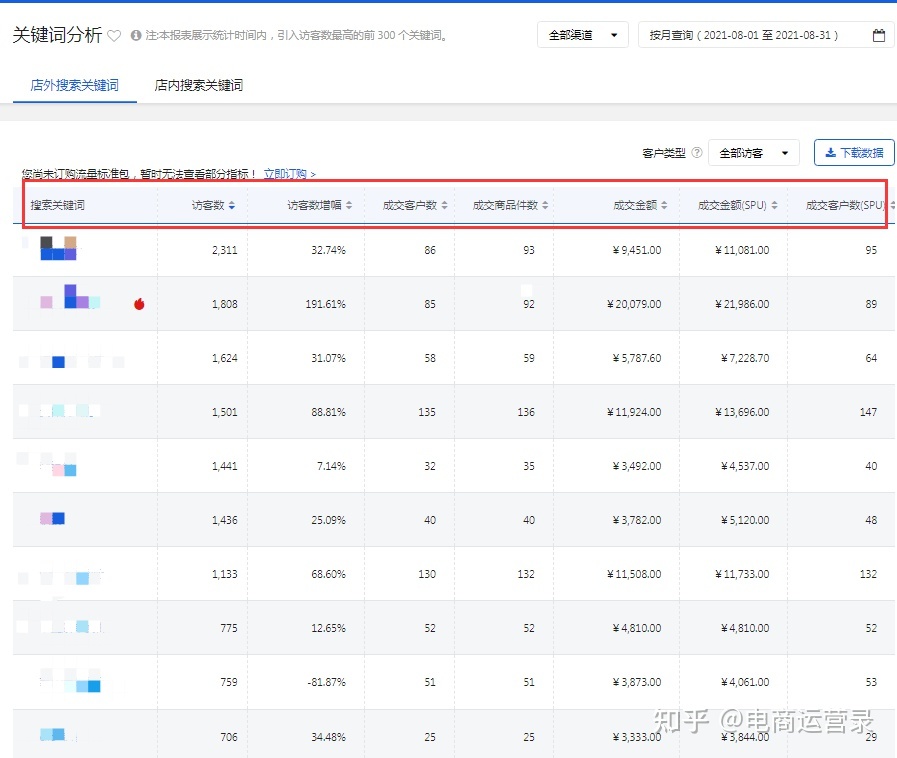Viewport: 897px width, 758px height.
Task: Click the growth value 88.81%
Action: [x=328, y=412]
